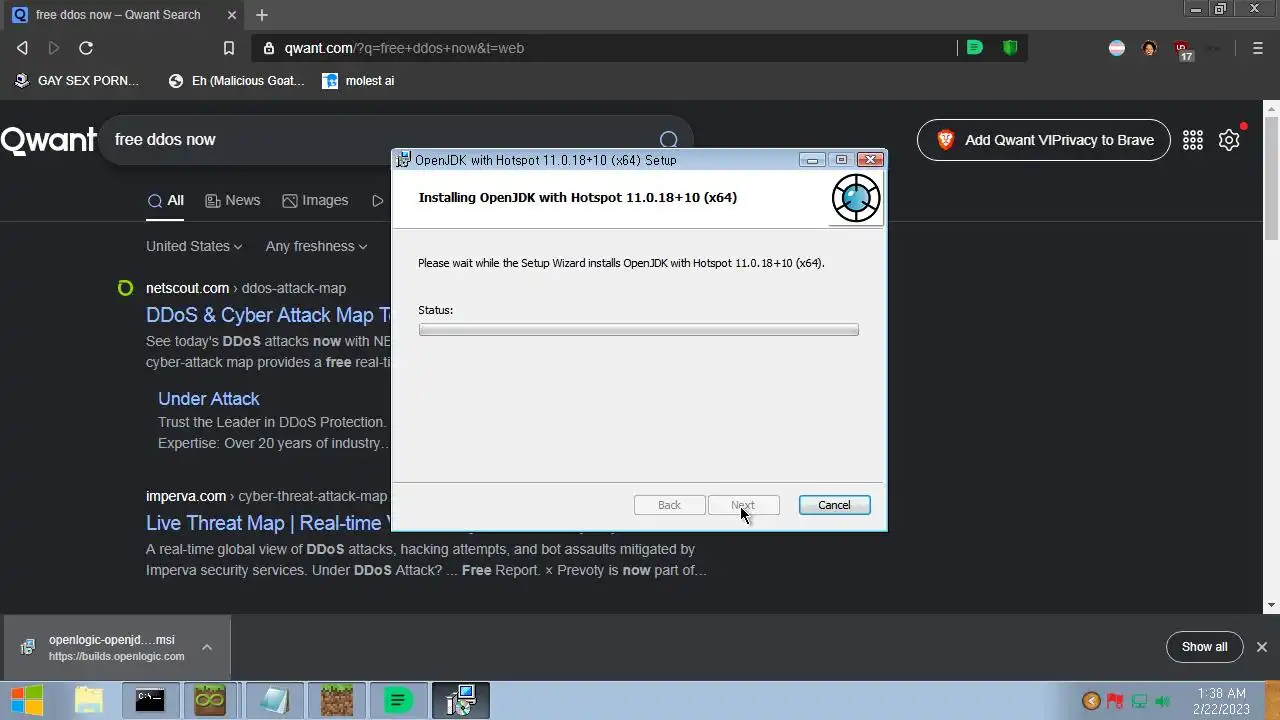The height and width of the screenshot is (720, 1280).
Task: Bookmark this page via address bar icon
Action: click(x=229, y=48)
